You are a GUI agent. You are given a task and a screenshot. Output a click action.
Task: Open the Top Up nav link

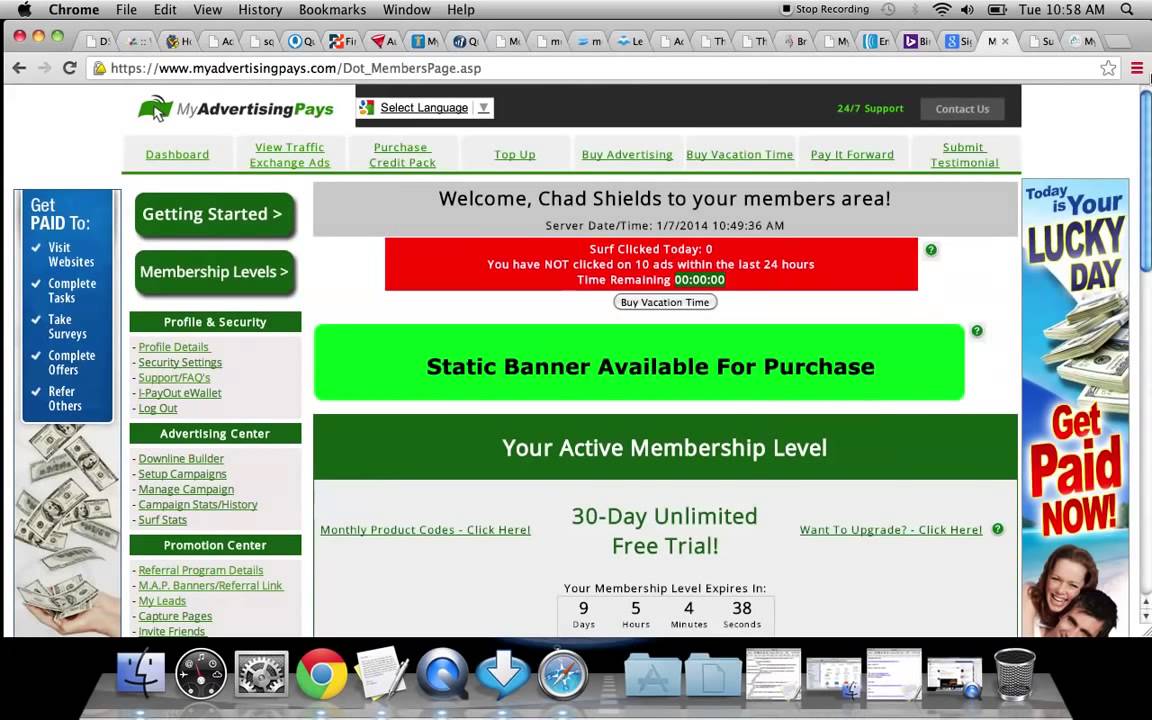coord(515,154)
